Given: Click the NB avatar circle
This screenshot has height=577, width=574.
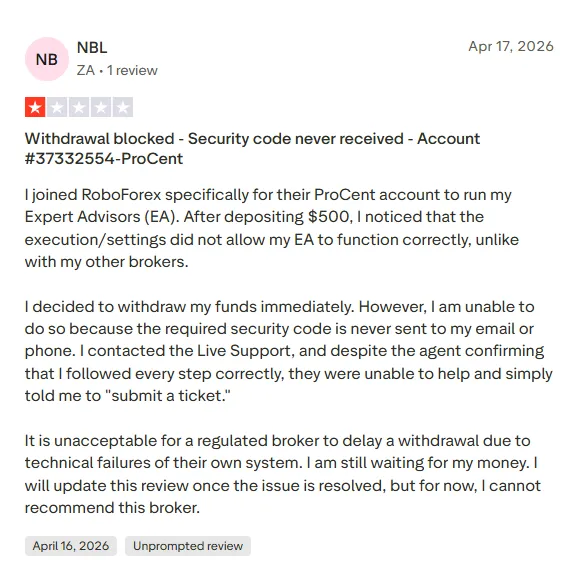Looking at the screenshot, I should (x=47, y=59).
